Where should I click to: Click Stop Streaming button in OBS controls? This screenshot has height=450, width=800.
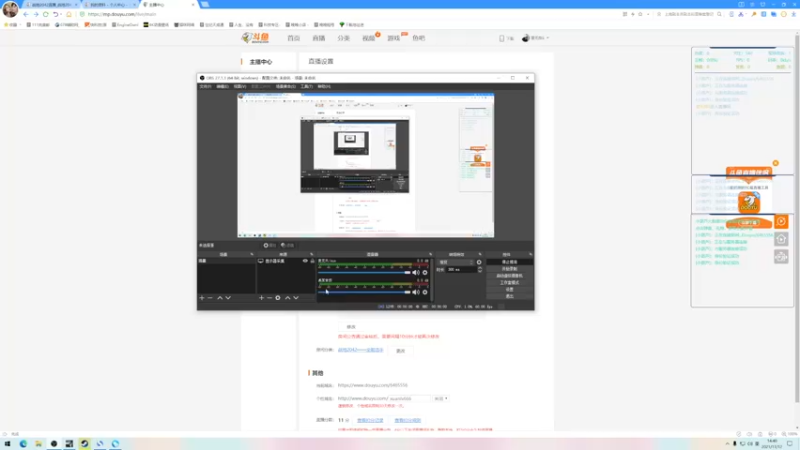509,262
